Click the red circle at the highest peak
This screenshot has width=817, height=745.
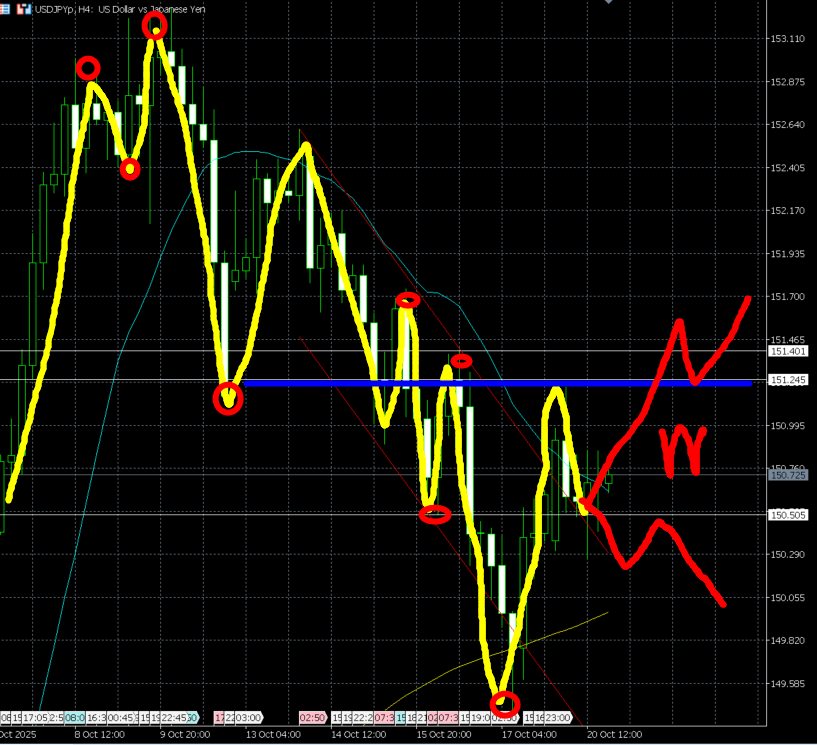coord(154,26)
